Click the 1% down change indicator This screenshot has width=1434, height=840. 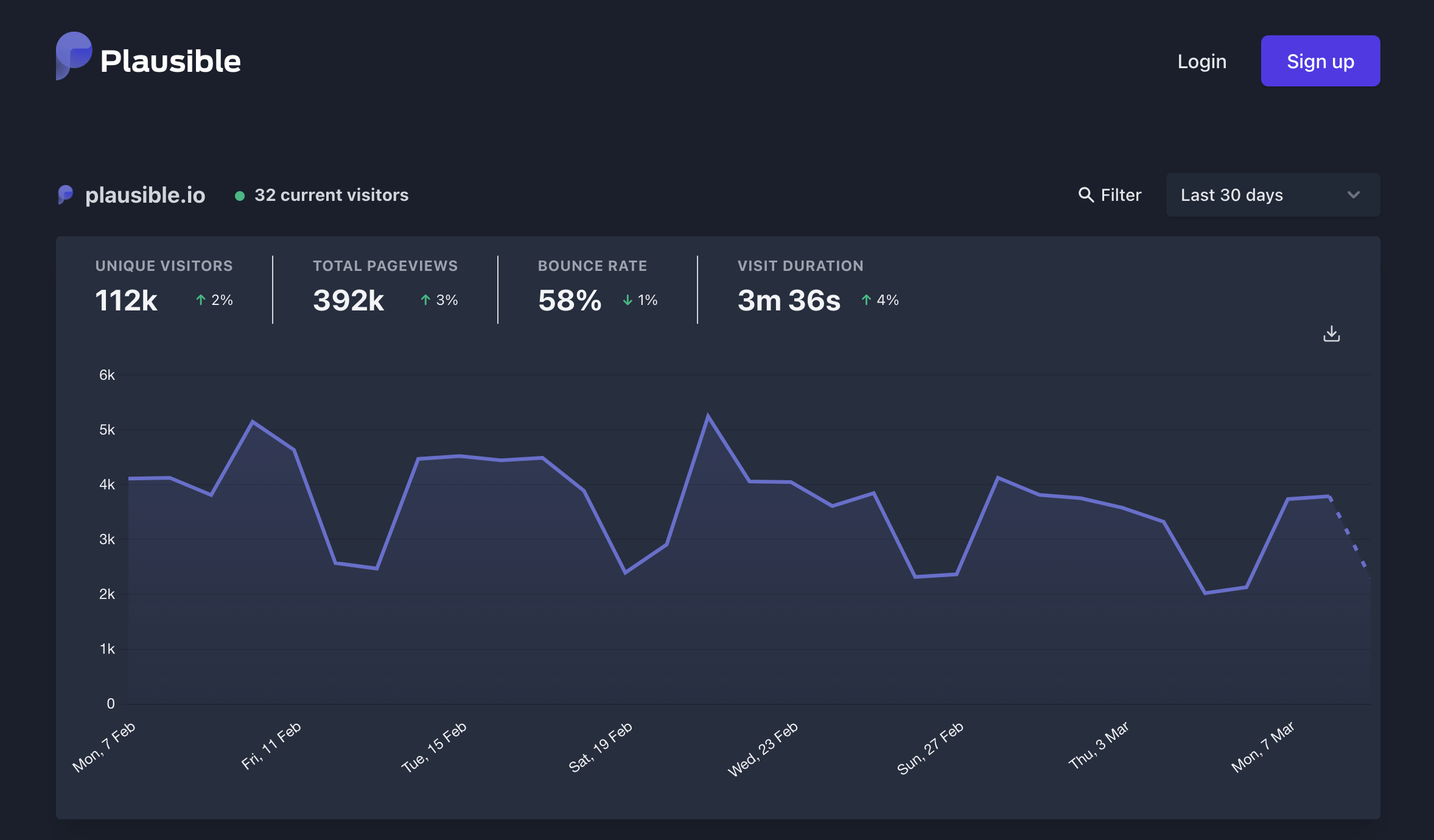pos(640,300)
